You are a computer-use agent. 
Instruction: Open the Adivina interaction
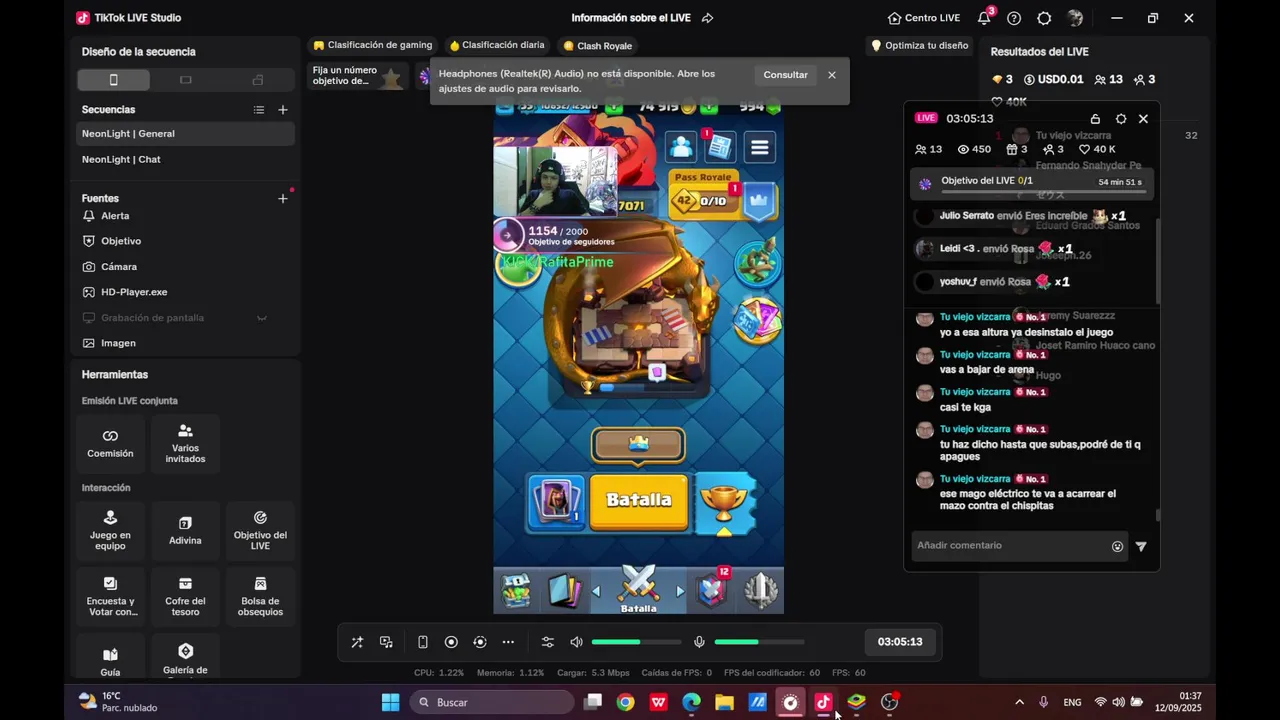click(x=185, y=530)
